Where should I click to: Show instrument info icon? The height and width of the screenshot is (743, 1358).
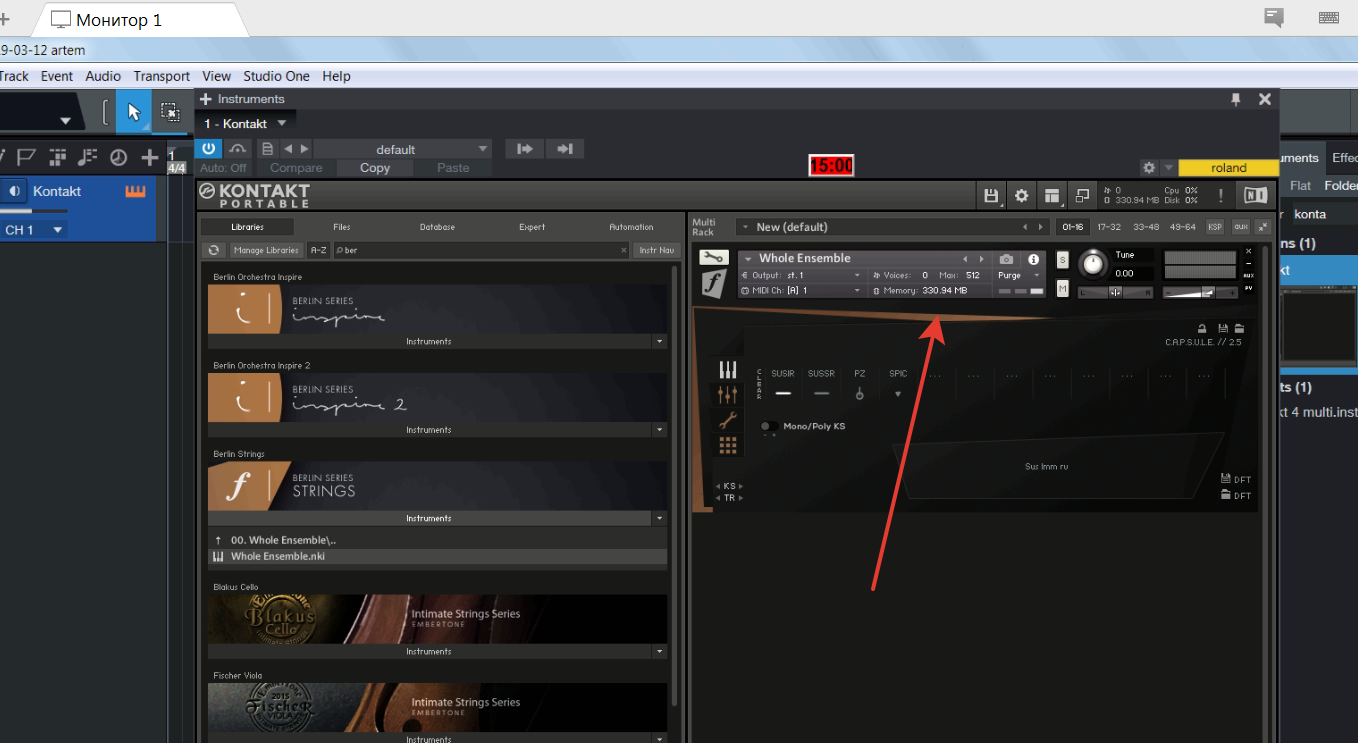pos(1033,259)
